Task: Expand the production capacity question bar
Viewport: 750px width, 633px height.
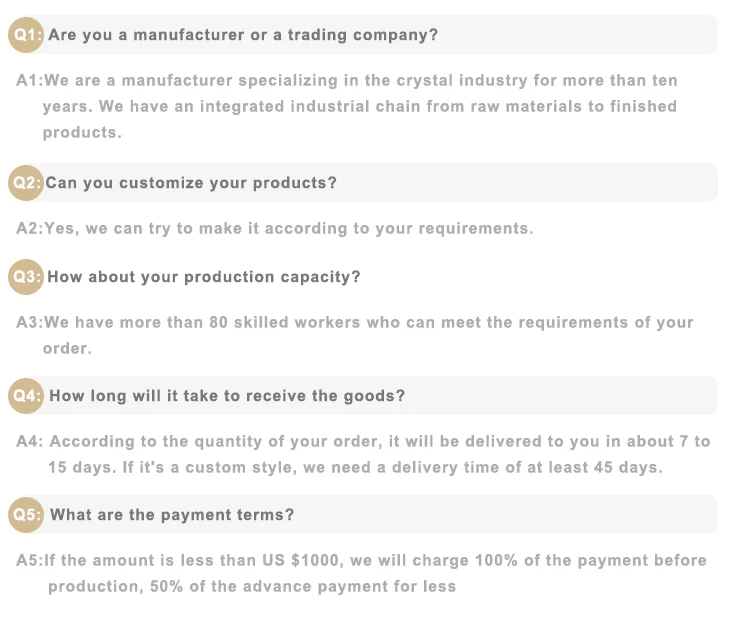Action: point(363,277)
